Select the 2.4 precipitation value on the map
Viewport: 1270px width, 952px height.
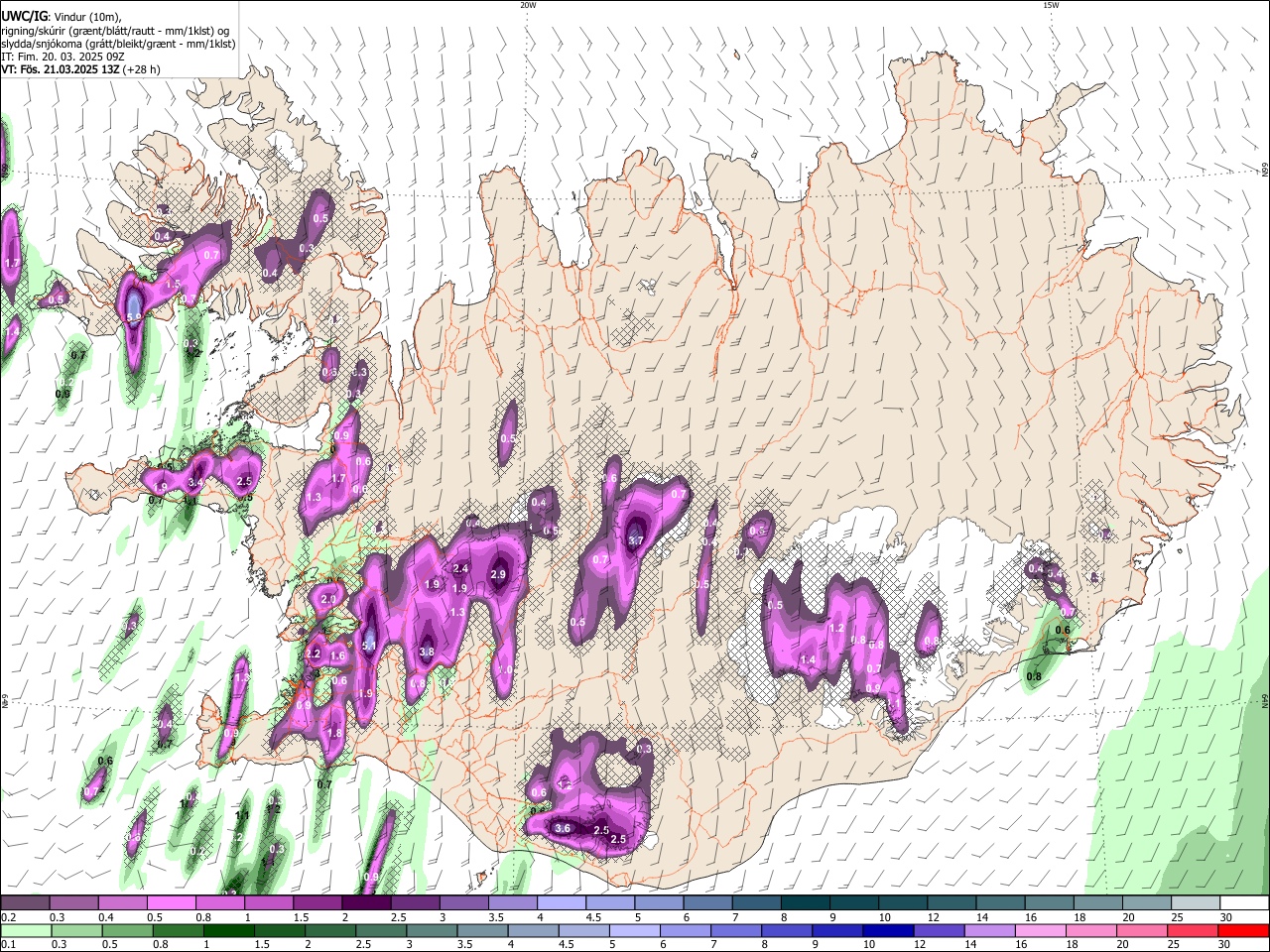(460, 568)
